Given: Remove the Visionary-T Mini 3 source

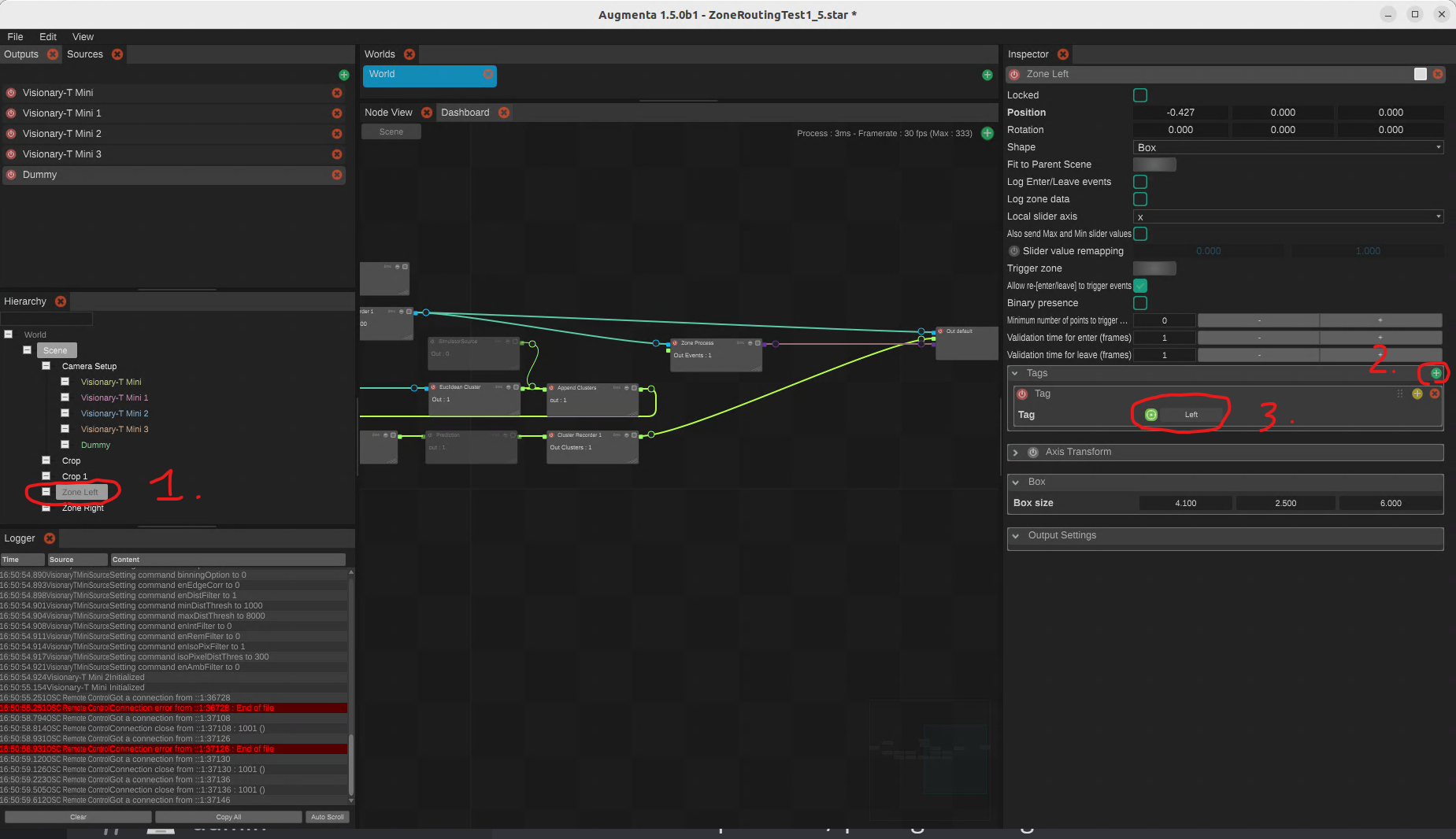Looking at the screenshot, I should [337, 154].
